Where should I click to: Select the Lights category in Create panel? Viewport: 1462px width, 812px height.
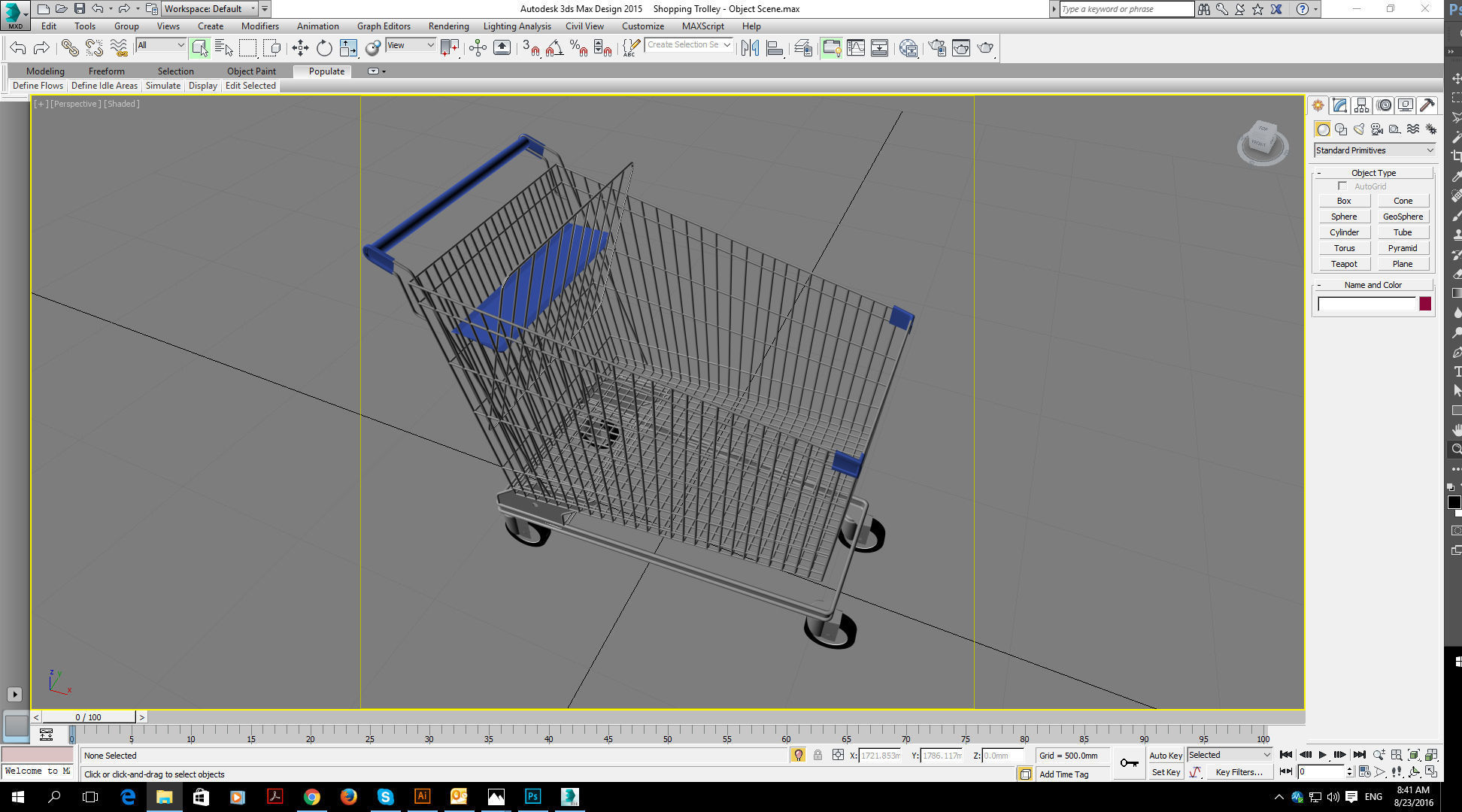coord(1358,129)
